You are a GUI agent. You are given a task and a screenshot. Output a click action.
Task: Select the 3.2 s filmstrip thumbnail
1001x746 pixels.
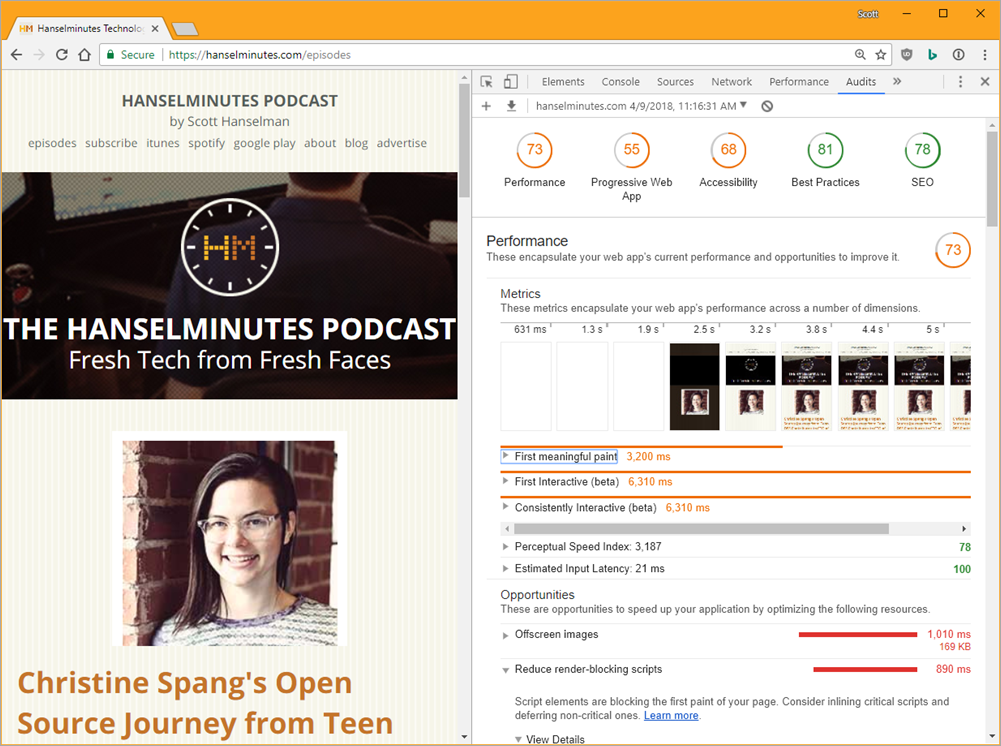coord(751,386)
